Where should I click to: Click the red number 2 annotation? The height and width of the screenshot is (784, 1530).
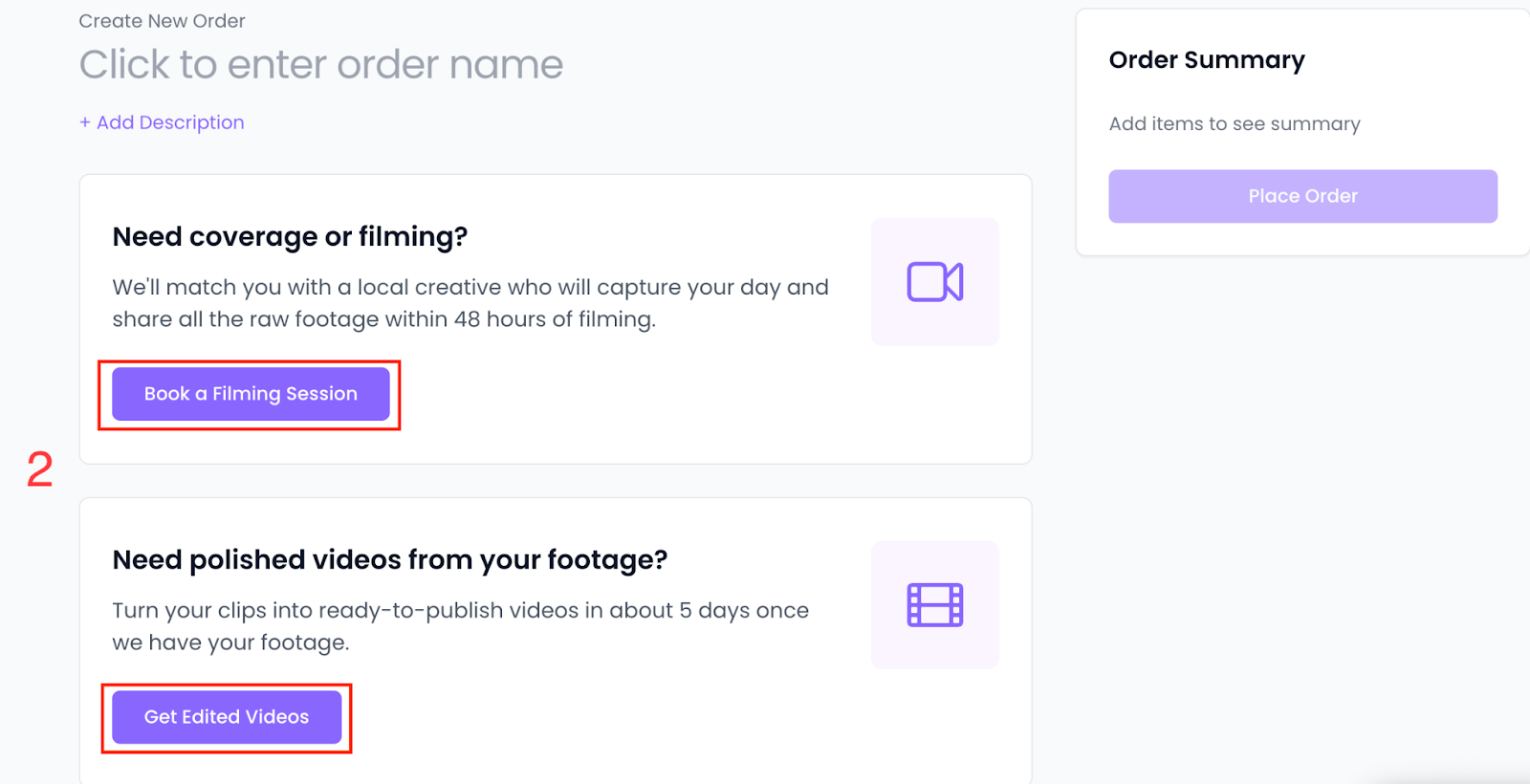40,469
